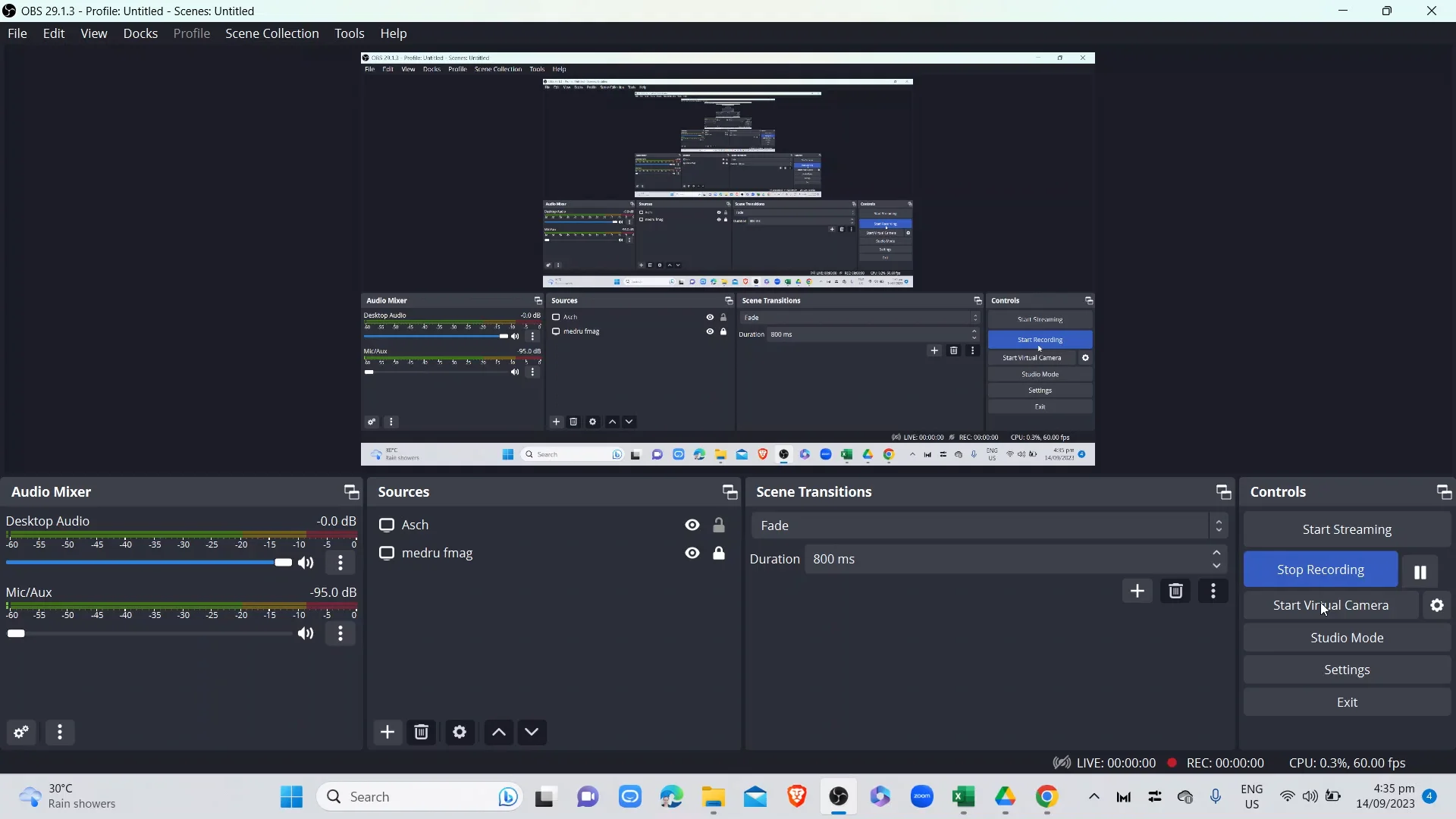Remove selected source with trash icon

pos(421,732)
